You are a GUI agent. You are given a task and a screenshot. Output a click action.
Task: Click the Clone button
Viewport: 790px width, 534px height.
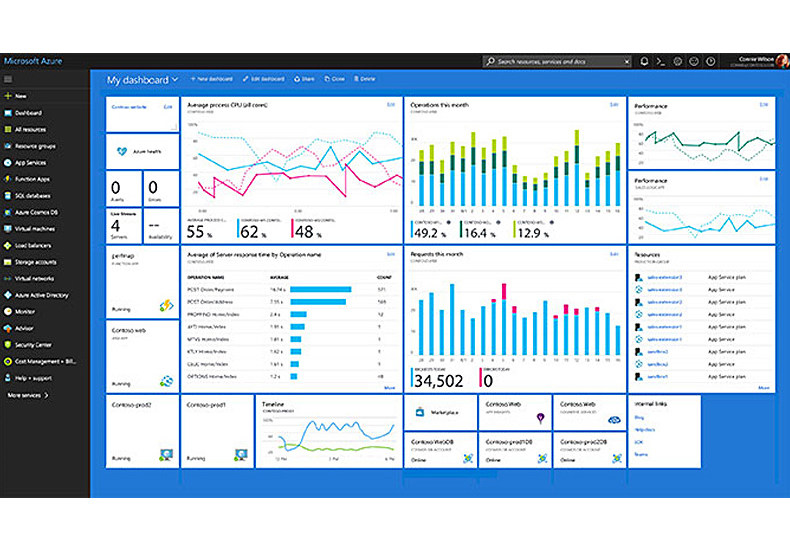[x=335, y=79]
